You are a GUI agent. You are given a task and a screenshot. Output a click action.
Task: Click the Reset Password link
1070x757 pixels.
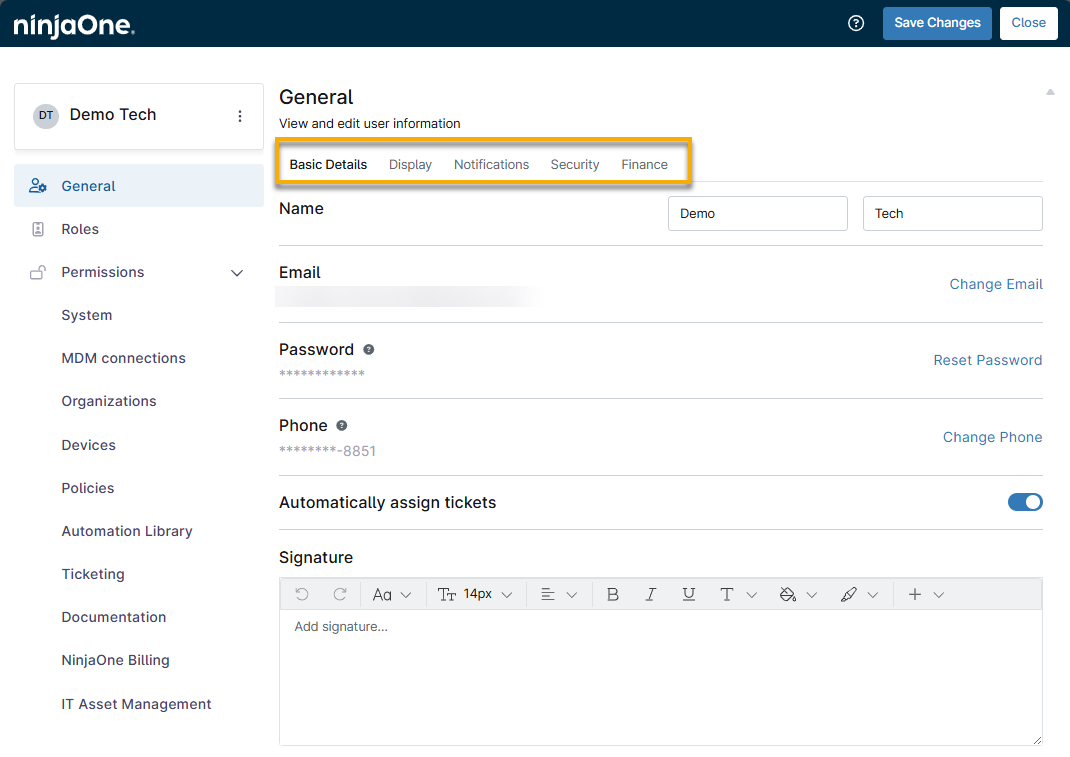click(x=987, y=360)
